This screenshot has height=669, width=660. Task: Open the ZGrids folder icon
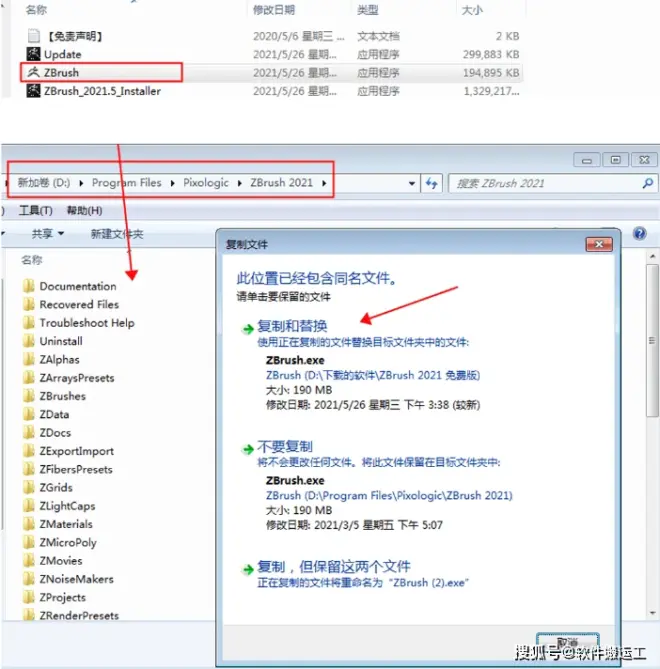click(x=29, y=487)
